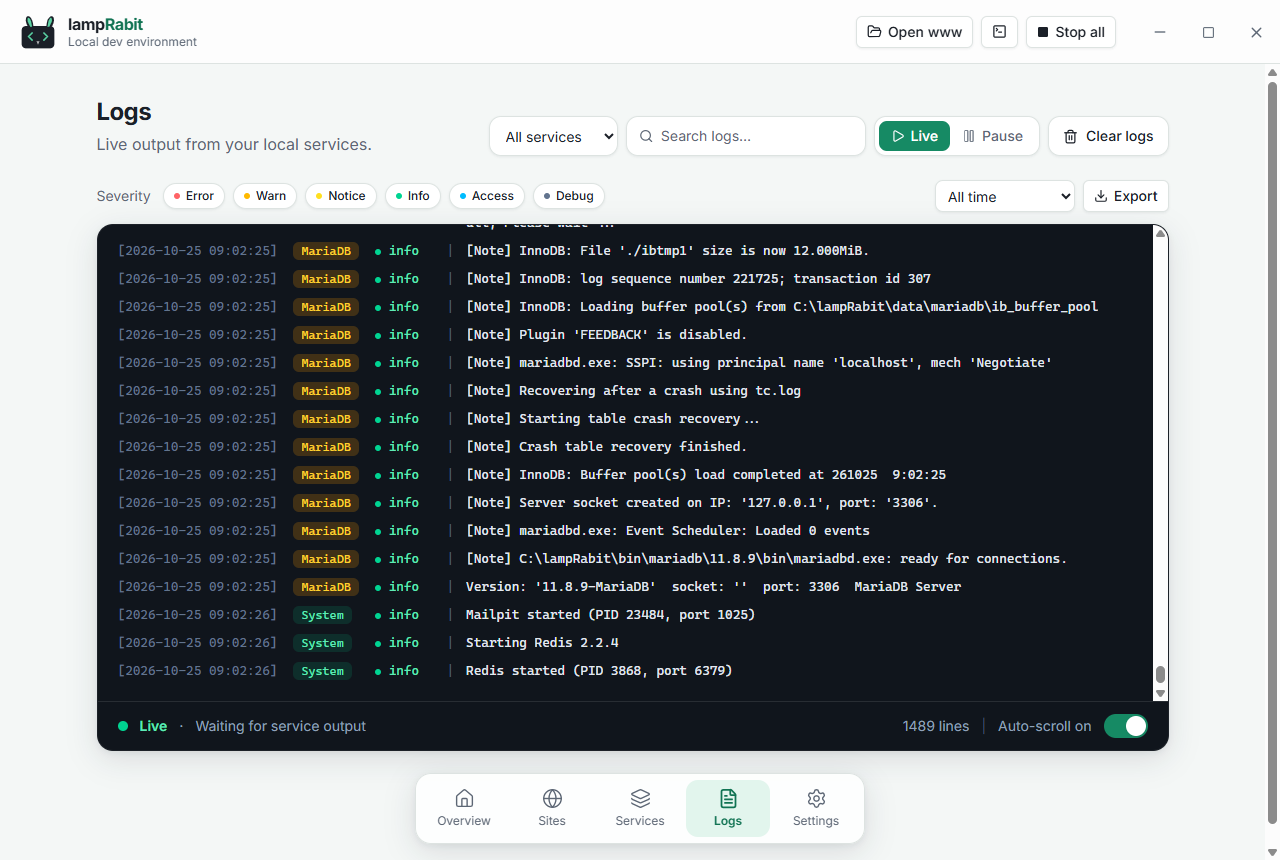This screenshot has width=1280, height=860.
Task: Pause the live log stream
Action: (993, 136)
